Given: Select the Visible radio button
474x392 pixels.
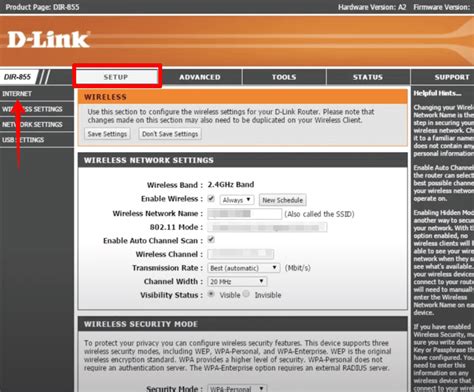Looking at the screenshot, I should (x=211, y=294).
